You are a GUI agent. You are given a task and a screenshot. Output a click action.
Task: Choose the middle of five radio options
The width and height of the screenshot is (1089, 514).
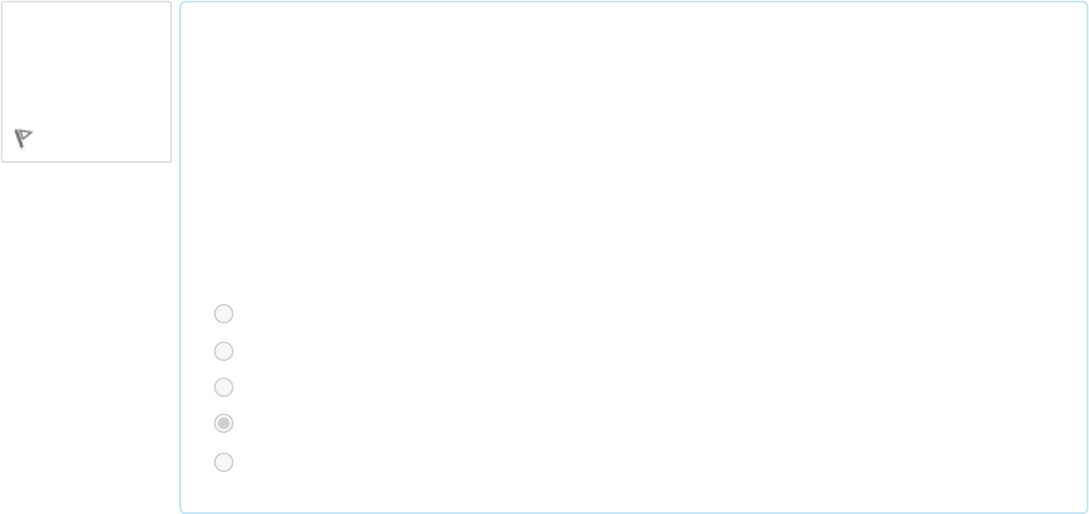224,388
